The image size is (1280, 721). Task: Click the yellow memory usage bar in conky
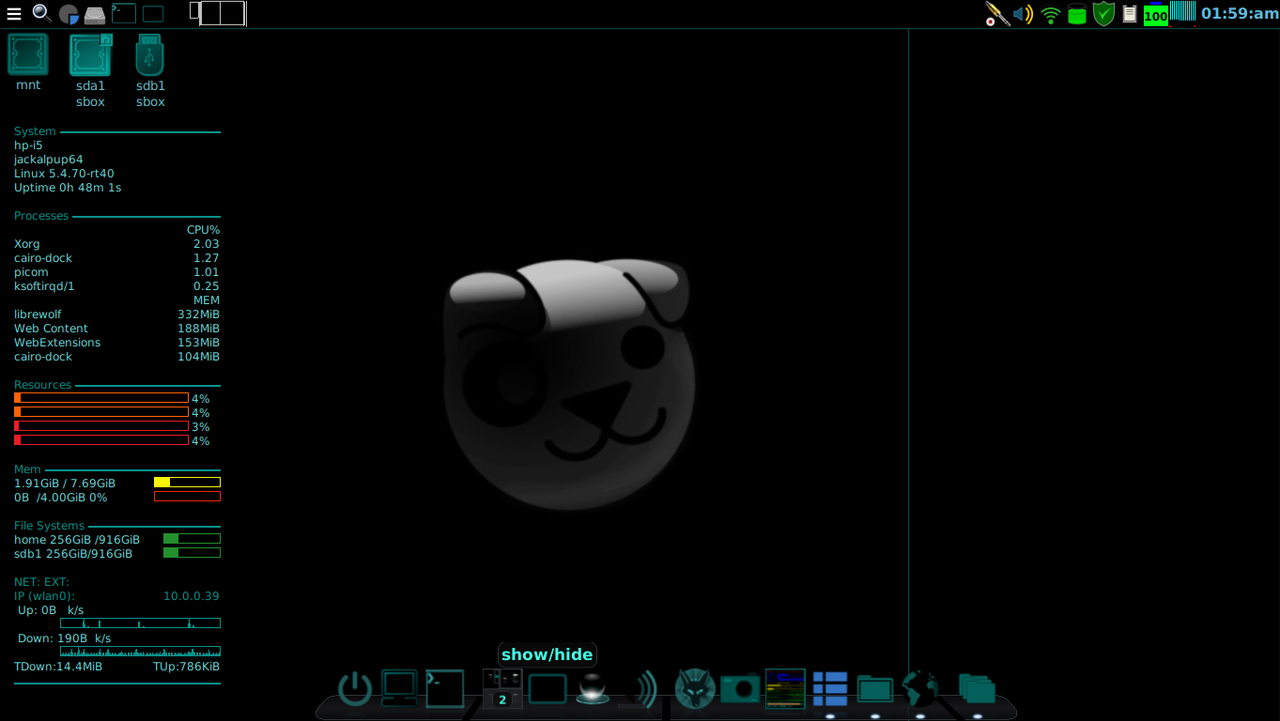pyautogui.click(x=188, y=481)
